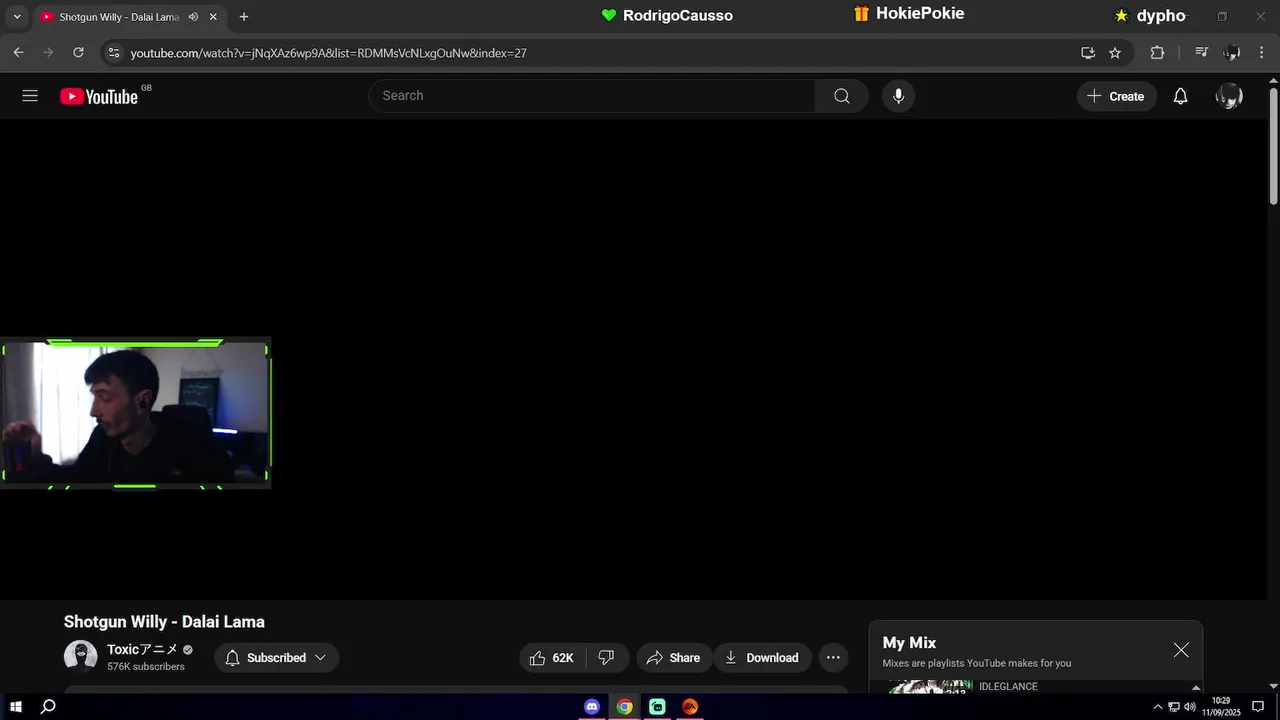Image resolution: width=1280 pixels, height=720 pixels.
Task: Open the YouTube account avatar menu
Action: pyautogui.click(x=1229, y=96)
